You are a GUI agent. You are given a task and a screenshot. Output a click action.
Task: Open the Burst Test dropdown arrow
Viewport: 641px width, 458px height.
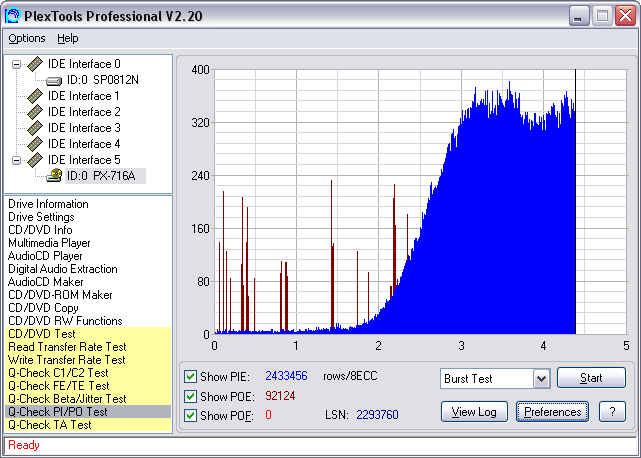coord(541,379)
